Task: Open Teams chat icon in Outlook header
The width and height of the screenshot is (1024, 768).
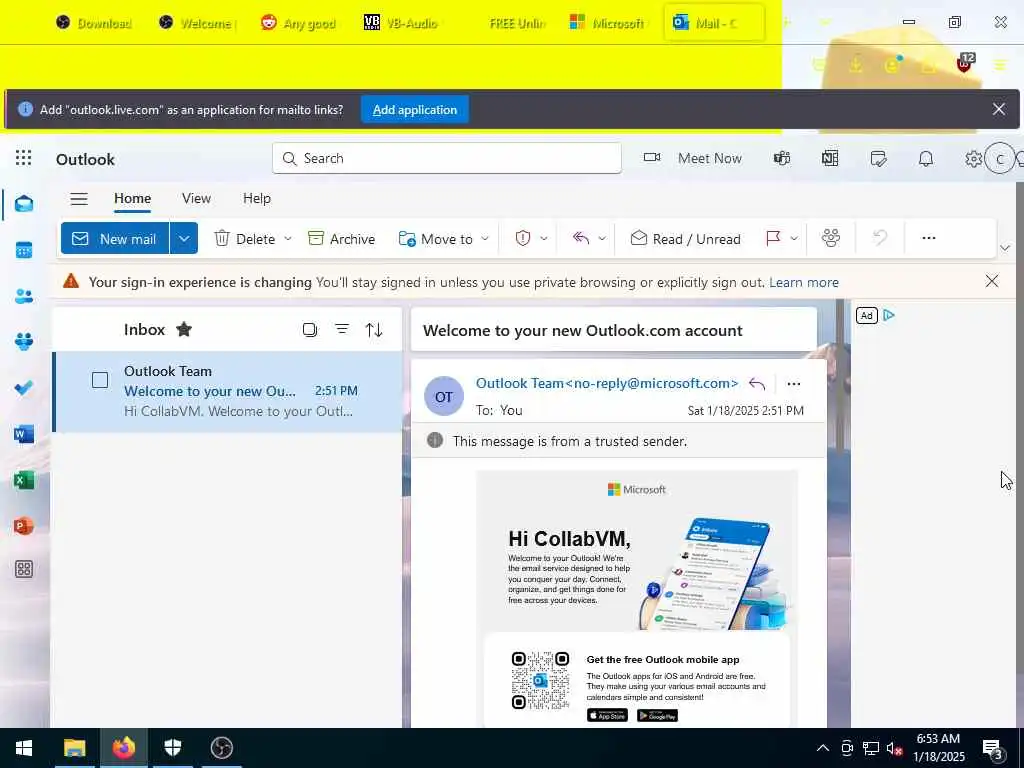Action: (x=782, y=158)
